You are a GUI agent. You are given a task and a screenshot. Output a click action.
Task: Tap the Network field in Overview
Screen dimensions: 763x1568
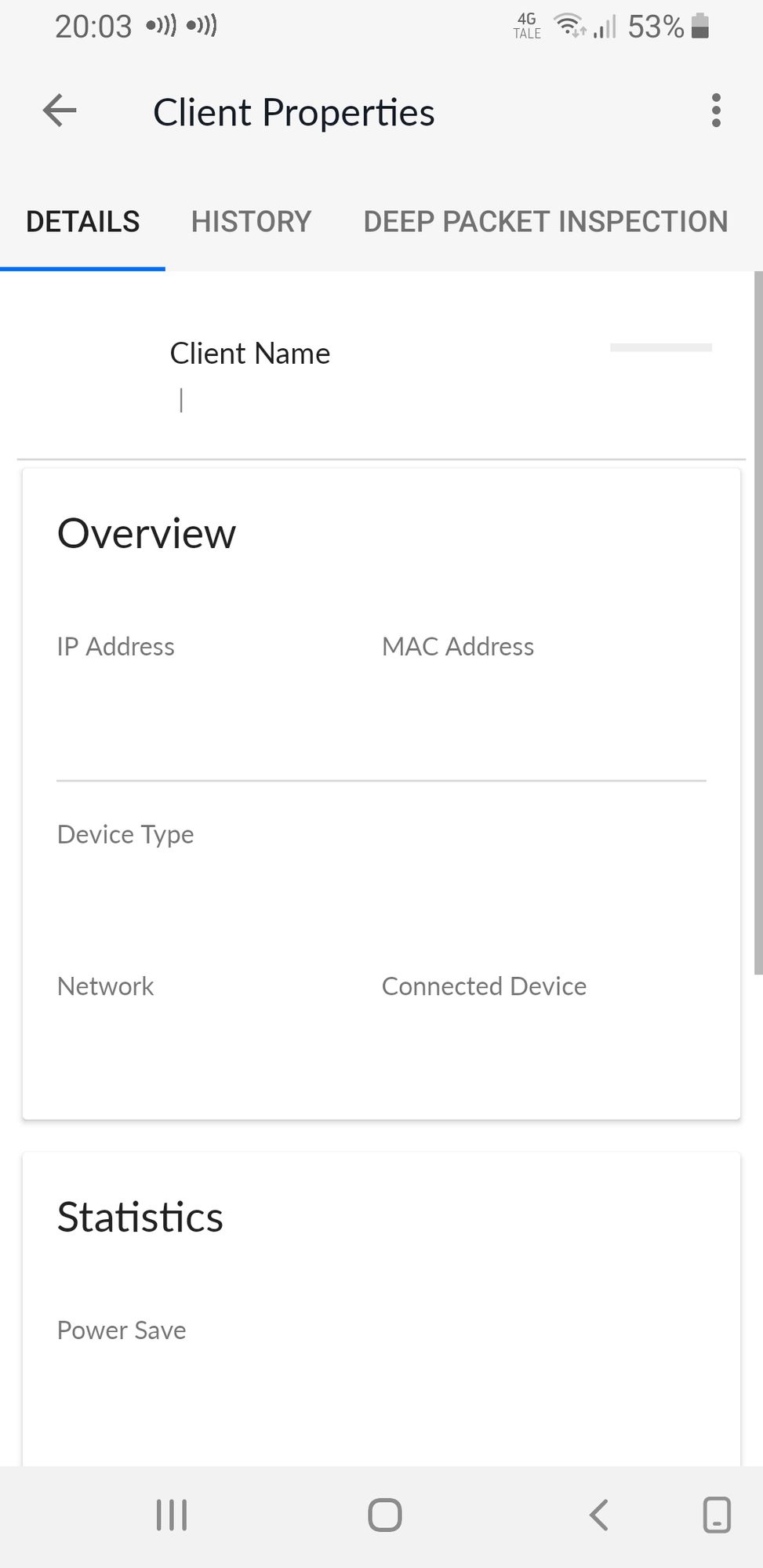point(106,986)
